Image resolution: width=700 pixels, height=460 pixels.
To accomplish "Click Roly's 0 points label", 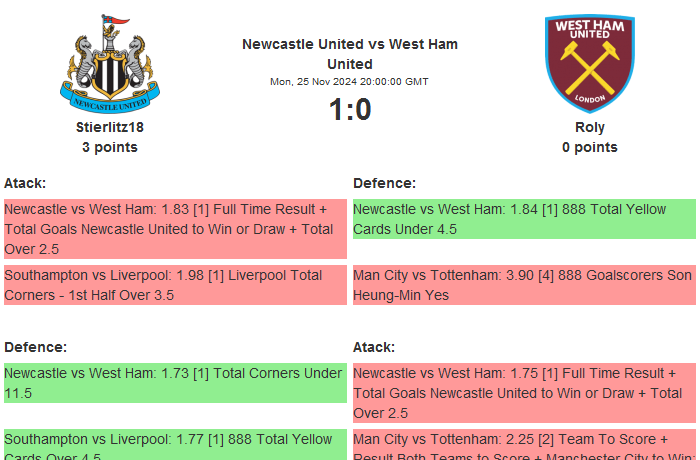I will [x=589, y=147].
